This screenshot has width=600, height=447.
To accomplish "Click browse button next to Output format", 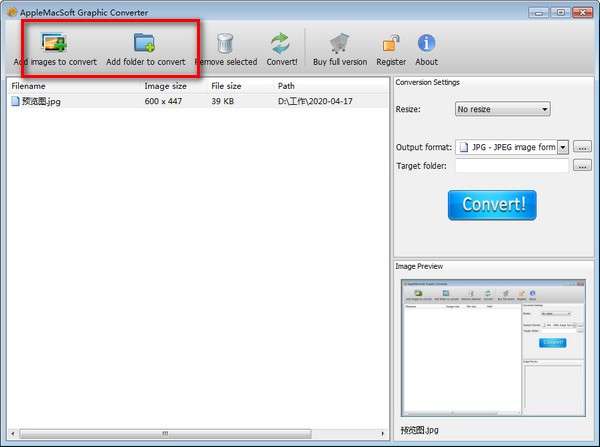I will tap(583, 147).
